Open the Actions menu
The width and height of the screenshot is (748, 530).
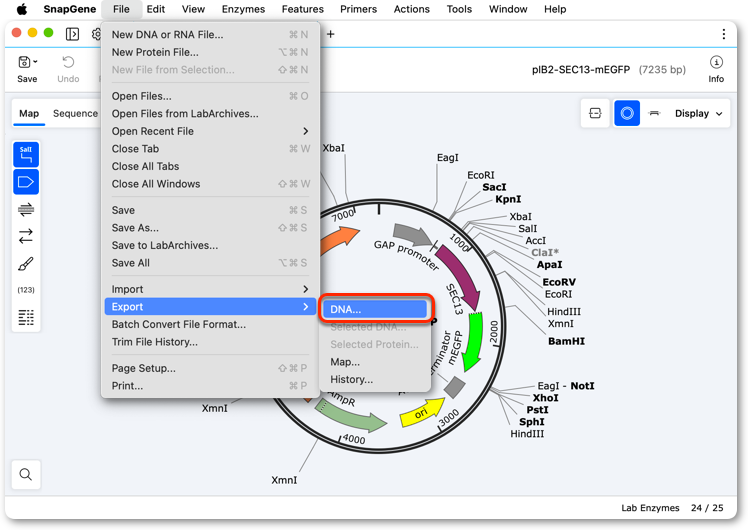tap(411, 9)
